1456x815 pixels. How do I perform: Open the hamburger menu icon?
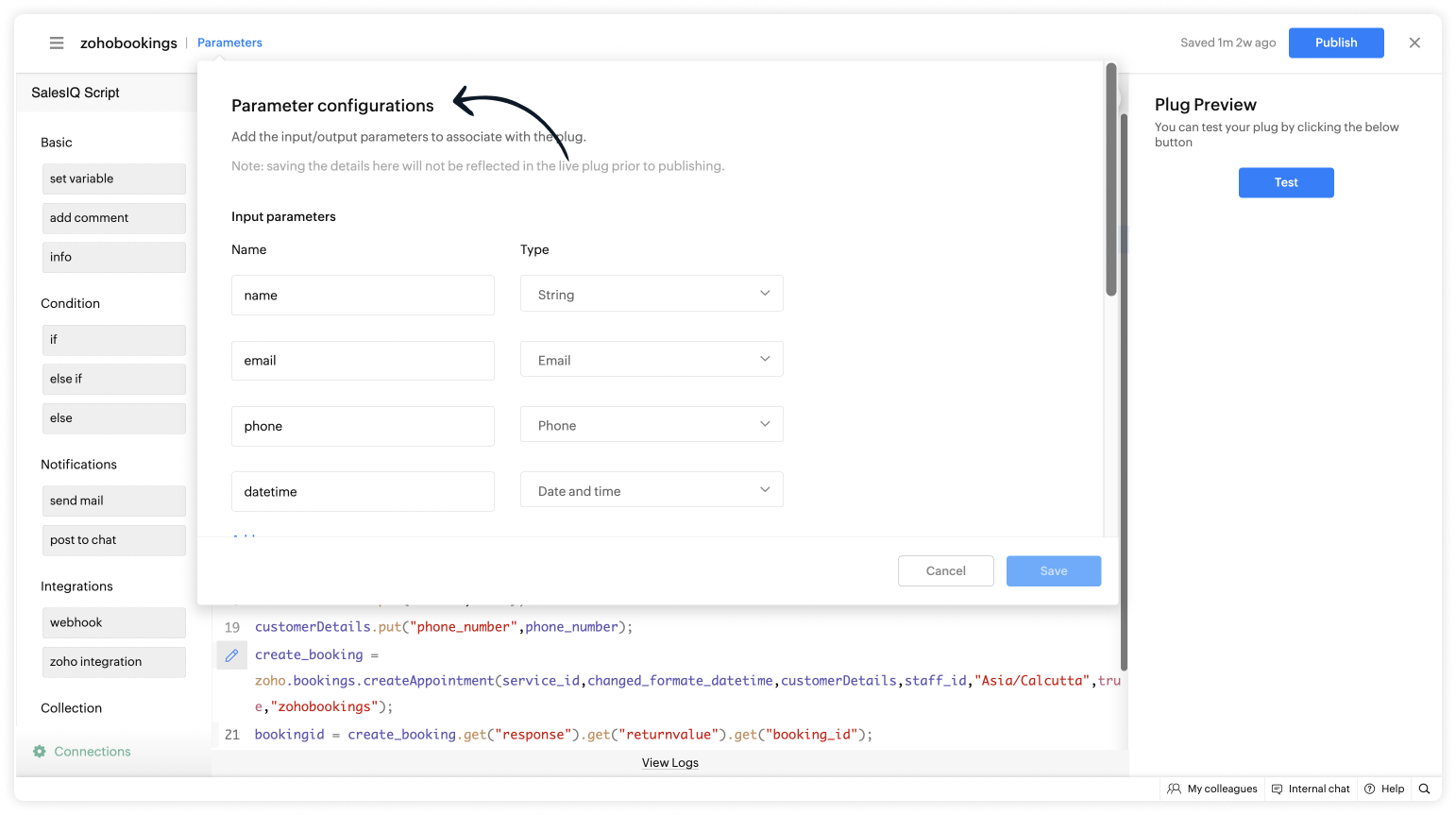pos(57,43)
